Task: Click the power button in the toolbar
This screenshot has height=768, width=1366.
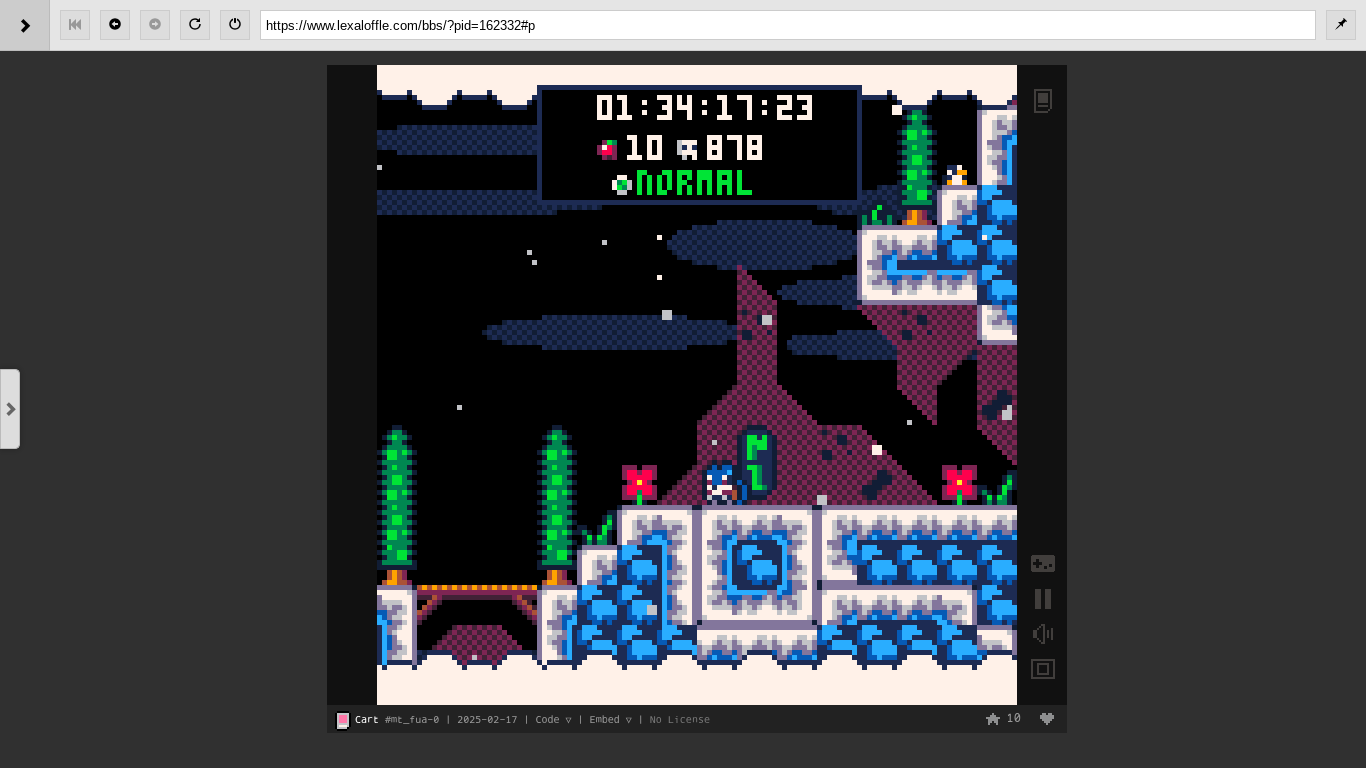Action: [235, 25]
